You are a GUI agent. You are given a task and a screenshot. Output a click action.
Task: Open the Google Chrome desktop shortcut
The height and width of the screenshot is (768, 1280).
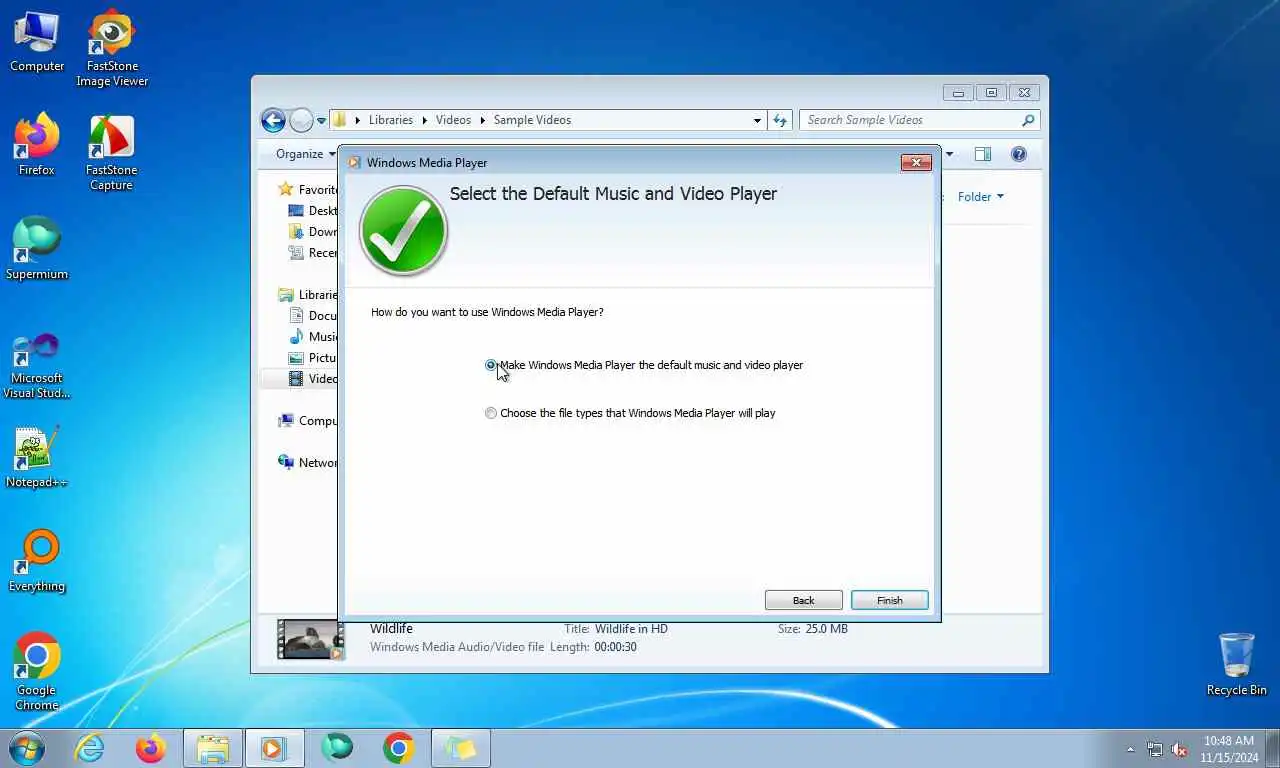point(37,672)
